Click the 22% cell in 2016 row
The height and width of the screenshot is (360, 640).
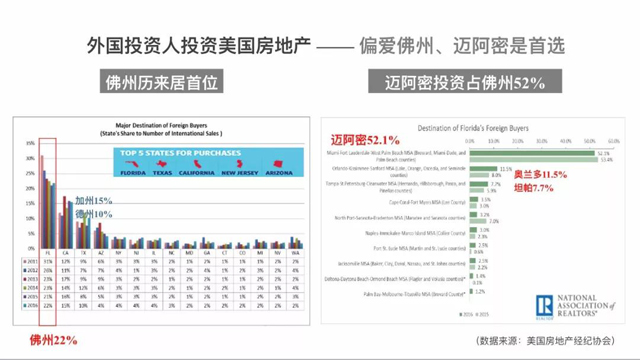pos(48,306)
